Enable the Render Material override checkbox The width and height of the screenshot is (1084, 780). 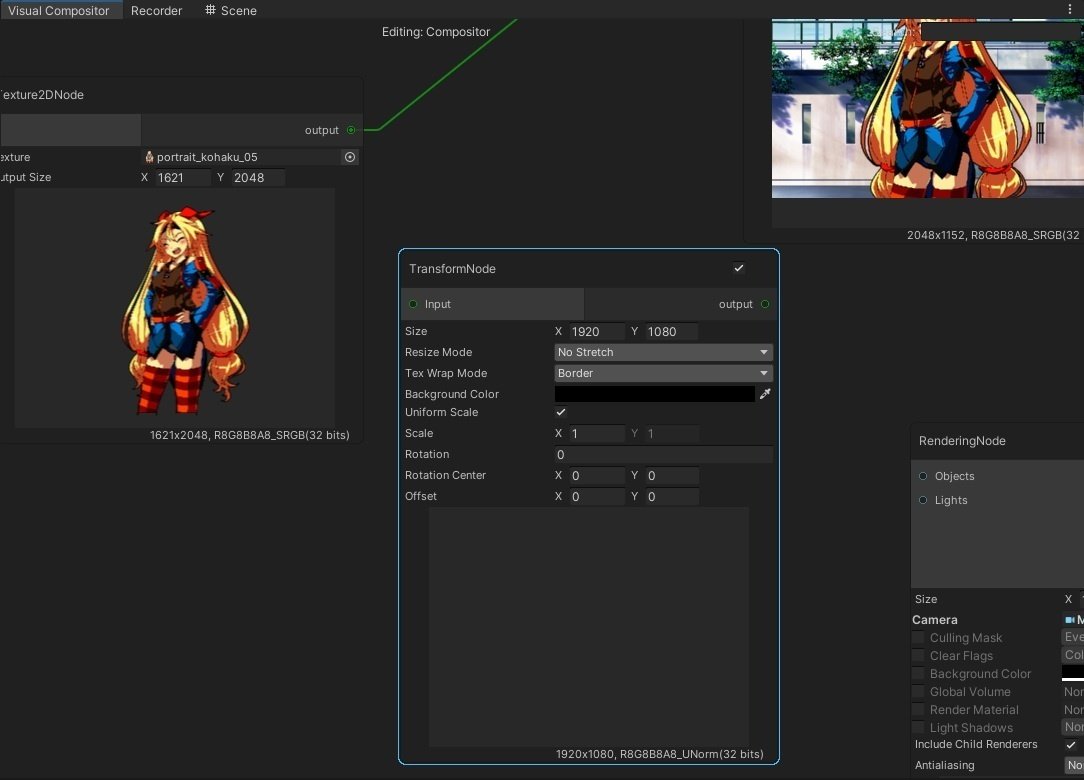(x=918, y=709)
